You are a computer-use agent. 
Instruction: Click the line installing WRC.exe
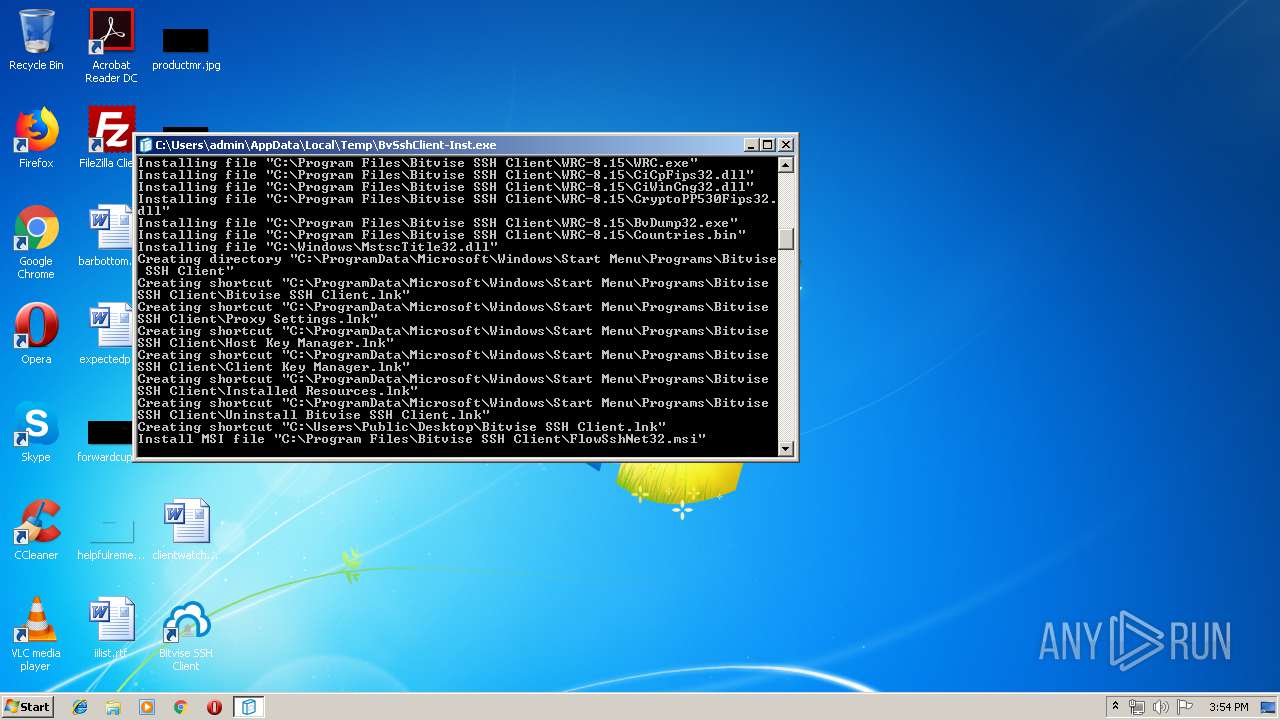pyautogui.click(x=418, y=163)
